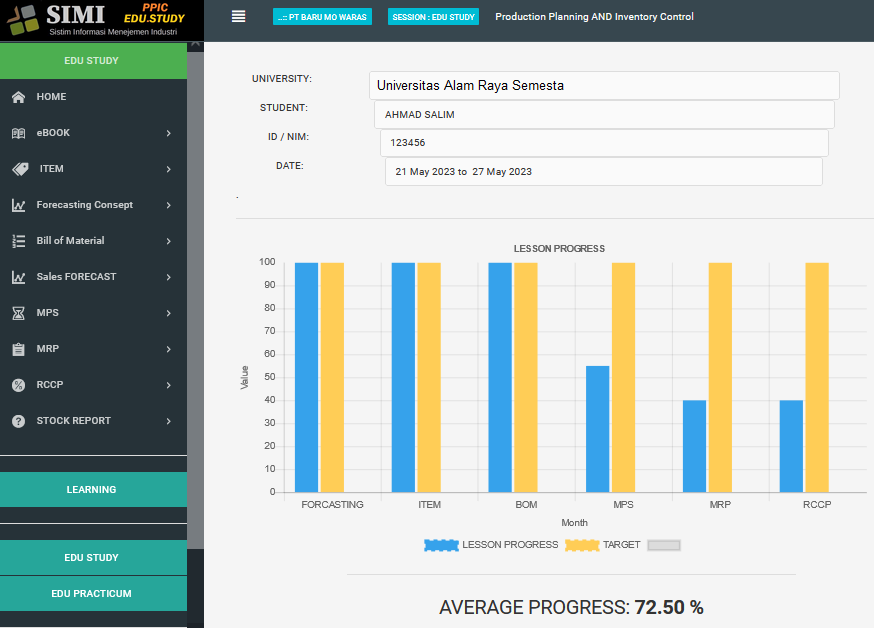Expand the eBOOK submenu arrow

coord(168,133)
